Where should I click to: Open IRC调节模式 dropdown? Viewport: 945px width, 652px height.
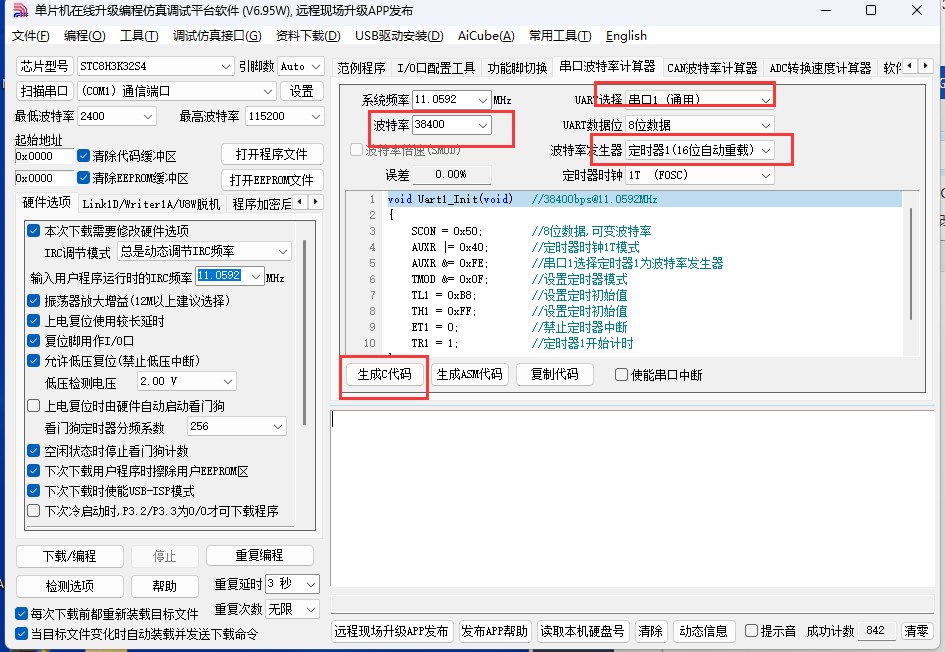pos(204,251)
